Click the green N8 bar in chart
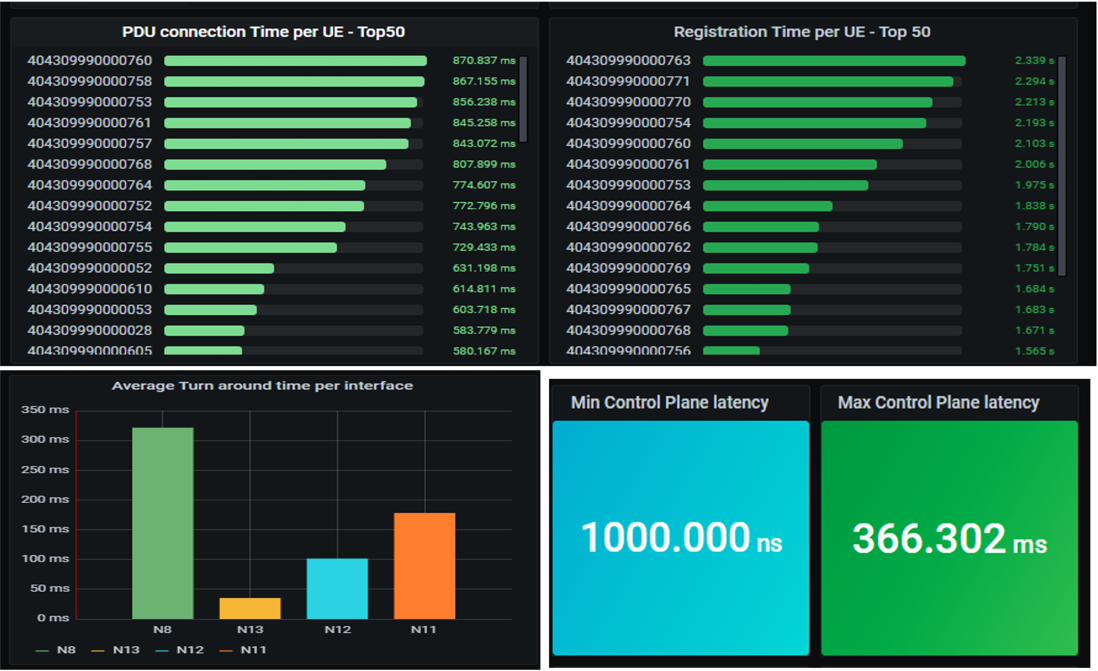This screenshot has width=1098, height=671. [x=162, y=523]
